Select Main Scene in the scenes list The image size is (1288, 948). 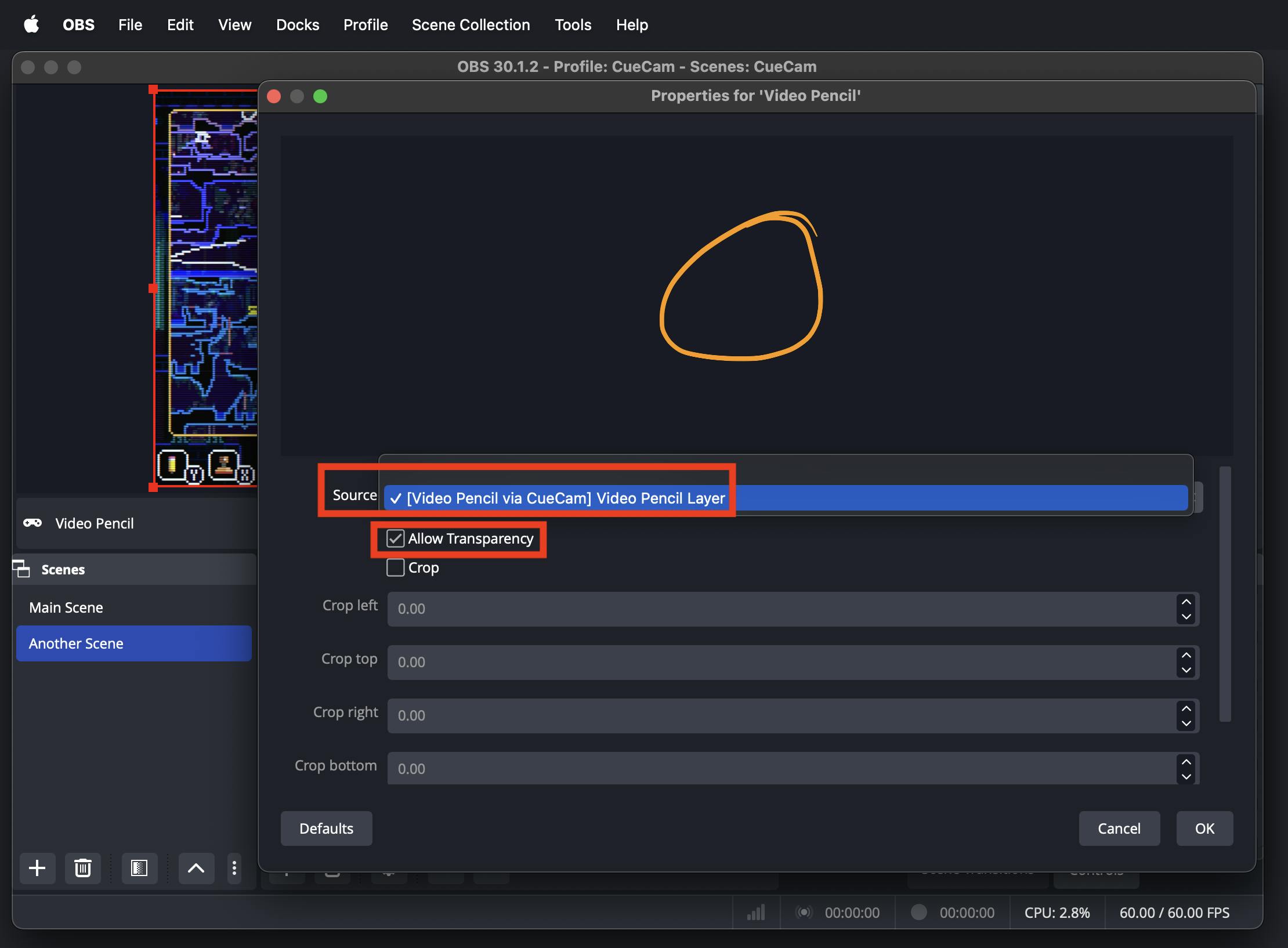point(66,607)
